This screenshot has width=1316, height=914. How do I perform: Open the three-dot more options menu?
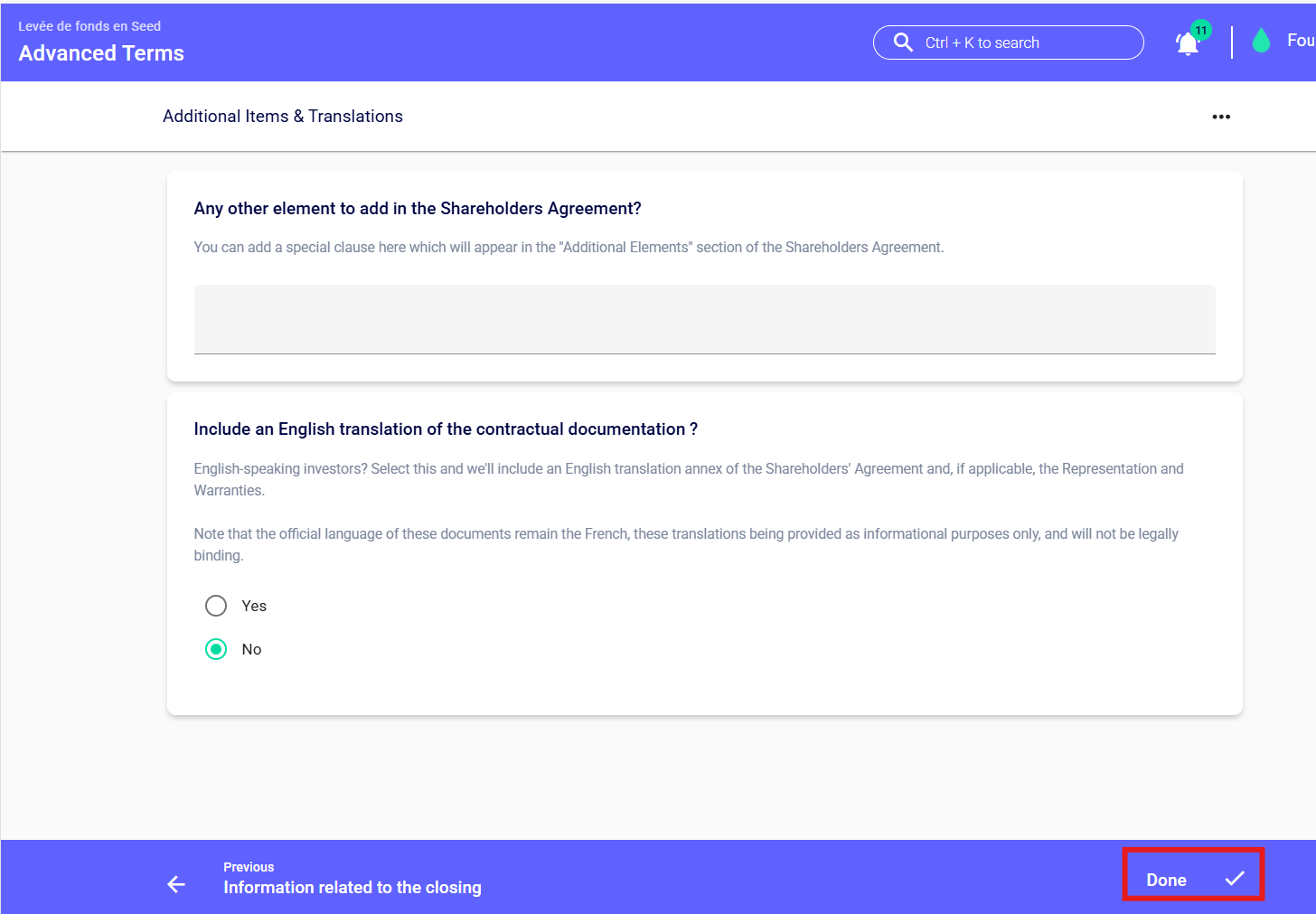1221,117
